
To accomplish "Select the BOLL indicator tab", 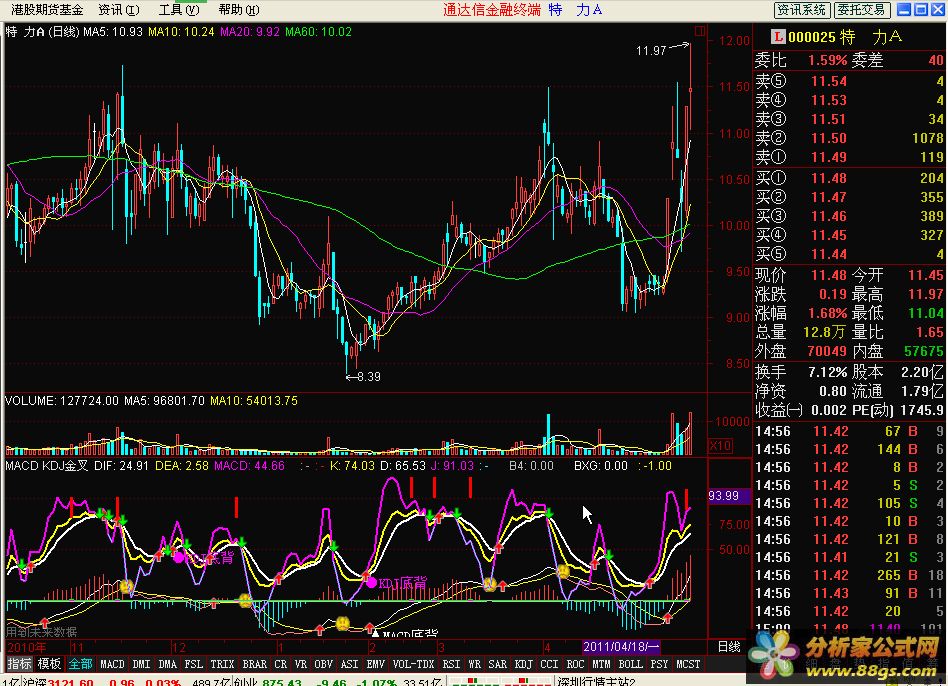I will (631, 664).
